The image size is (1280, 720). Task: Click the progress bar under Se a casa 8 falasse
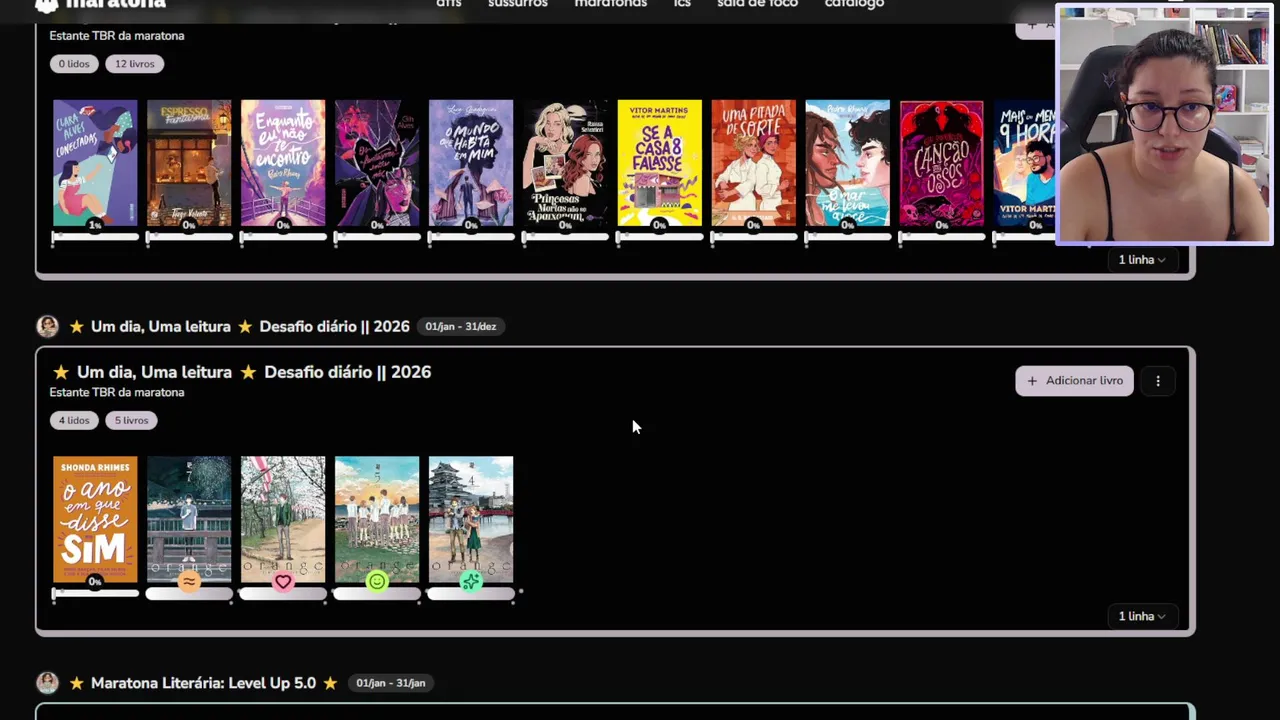coord(659,237)
